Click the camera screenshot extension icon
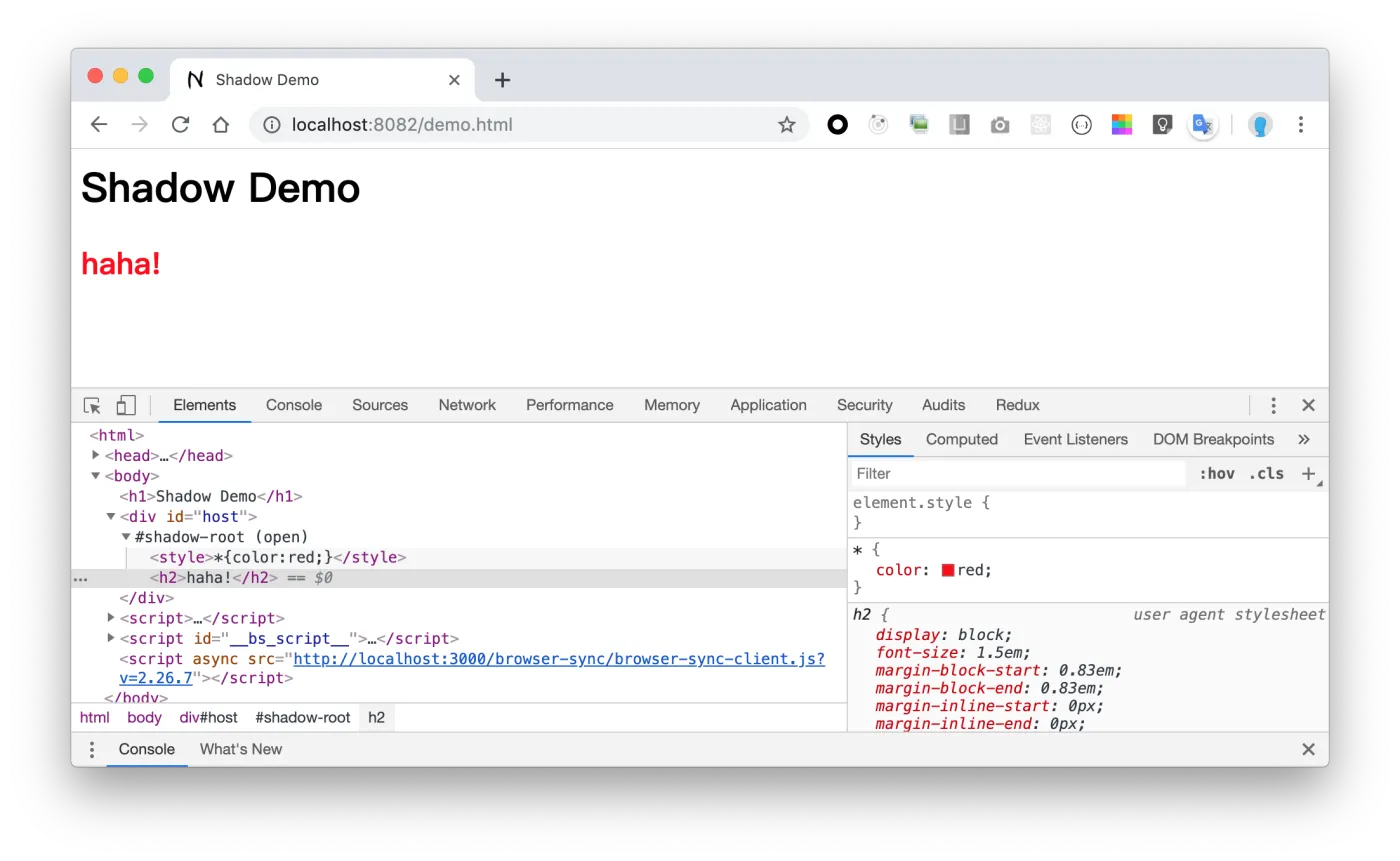The image size is (1400, 861). tap(1000, 125)
